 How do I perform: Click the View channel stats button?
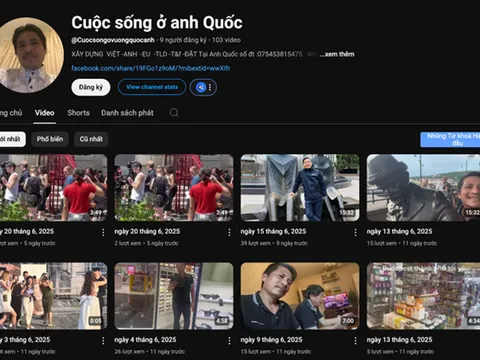[x=152, y=87]
